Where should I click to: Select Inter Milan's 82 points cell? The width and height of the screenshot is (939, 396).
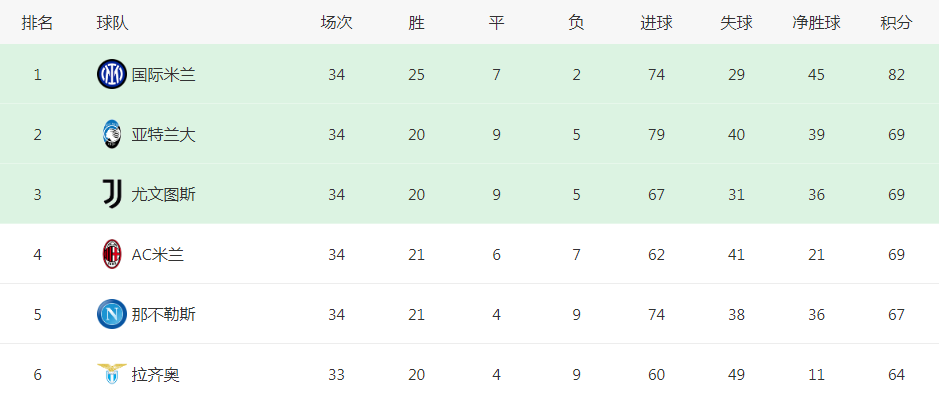point(896,75)
